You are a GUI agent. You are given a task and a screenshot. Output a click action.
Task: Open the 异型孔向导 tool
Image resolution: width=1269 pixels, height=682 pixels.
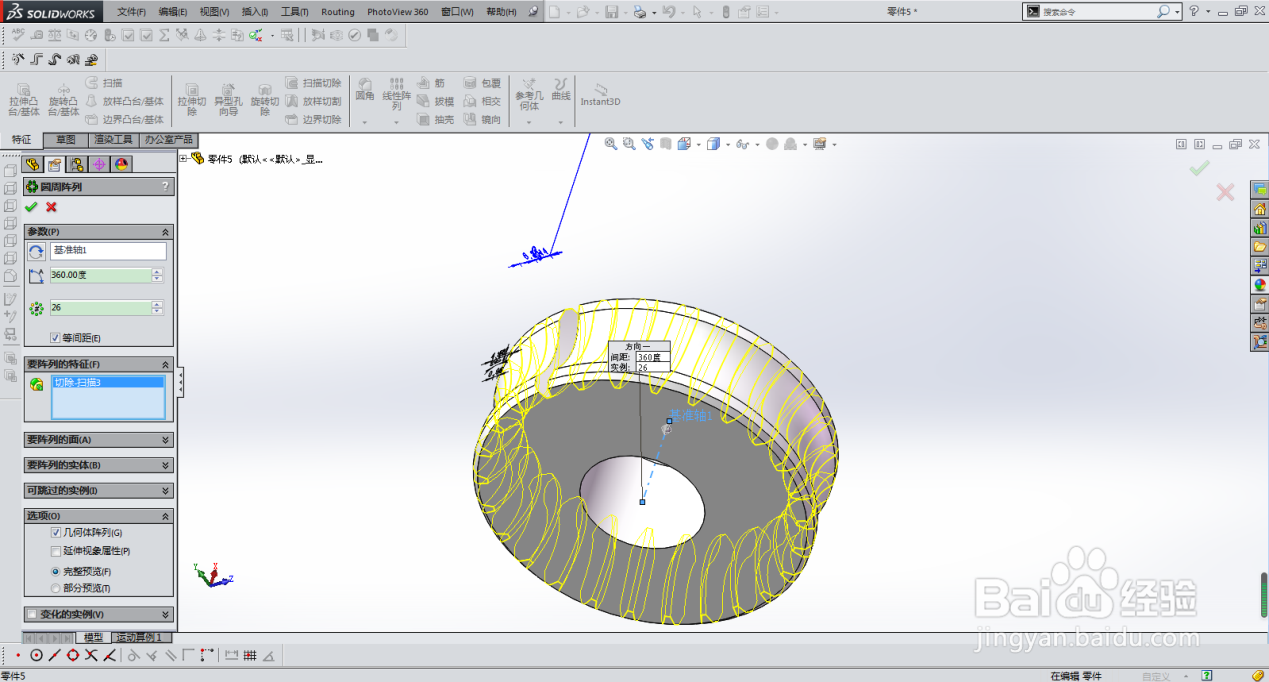pyautogui.click(x=228, y=100)
